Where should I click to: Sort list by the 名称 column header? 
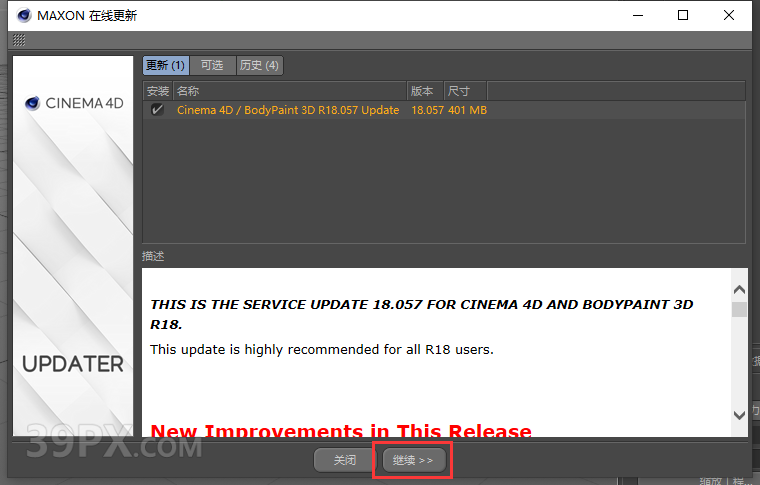[290, 91]
